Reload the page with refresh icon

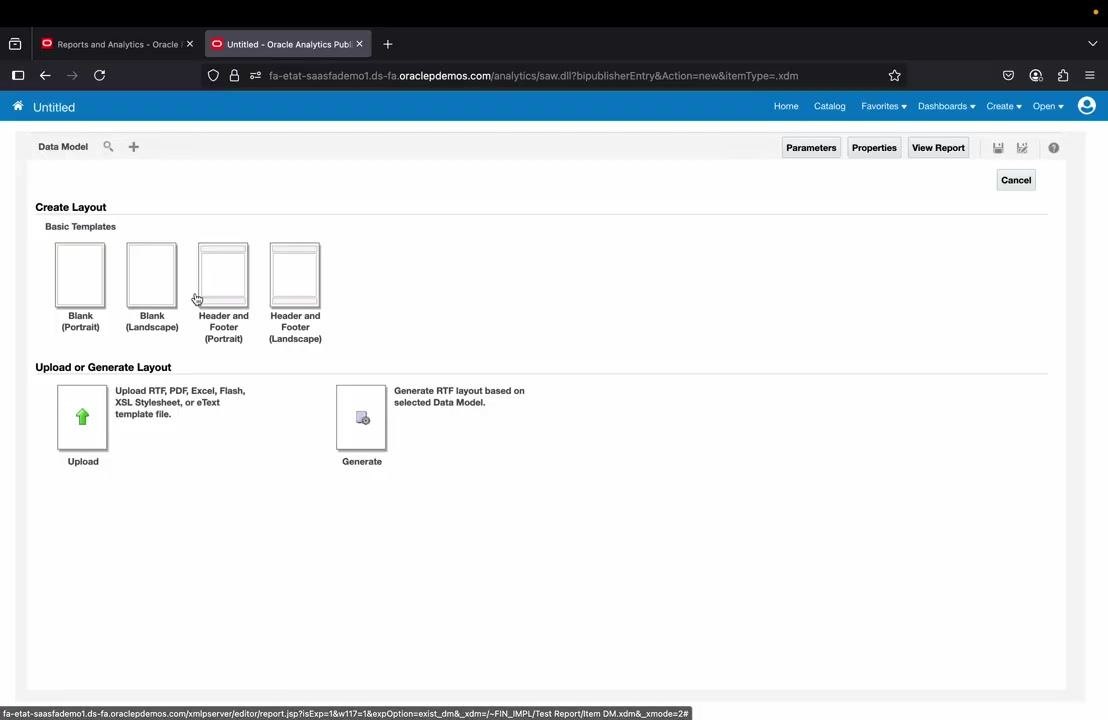pyautogui.click(x=100, y=76)
